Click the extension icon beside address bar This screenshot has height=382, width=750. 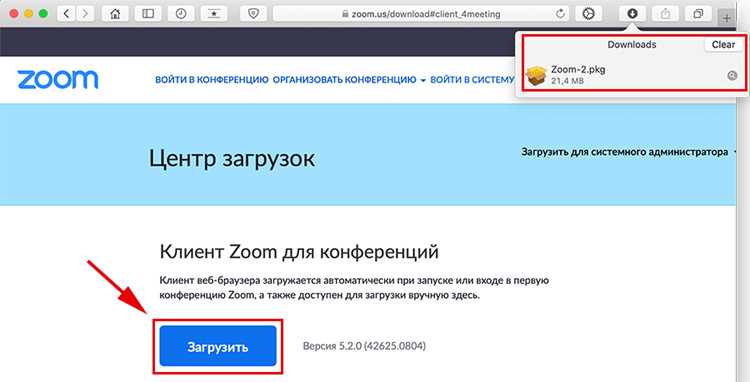point(588,14)
